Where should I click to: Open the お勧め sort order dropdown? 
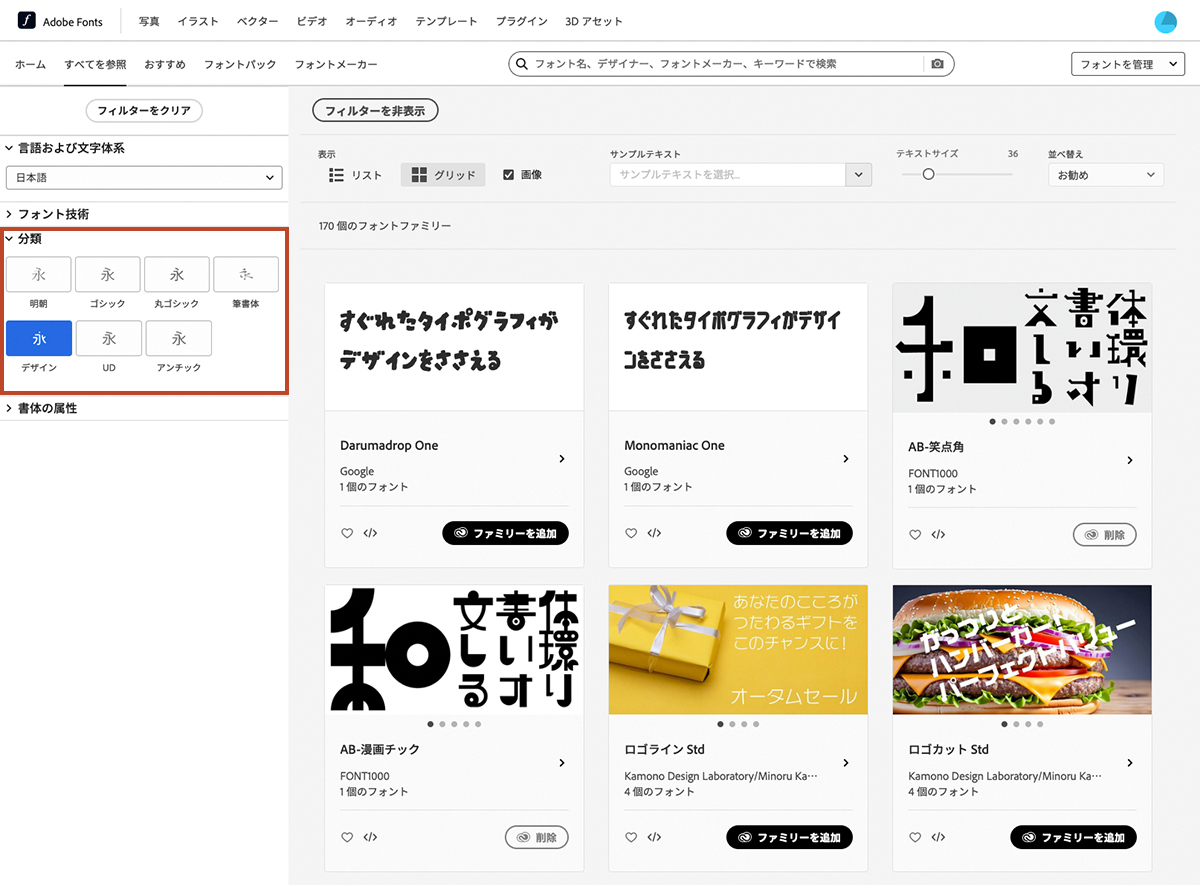[1105, 174]
